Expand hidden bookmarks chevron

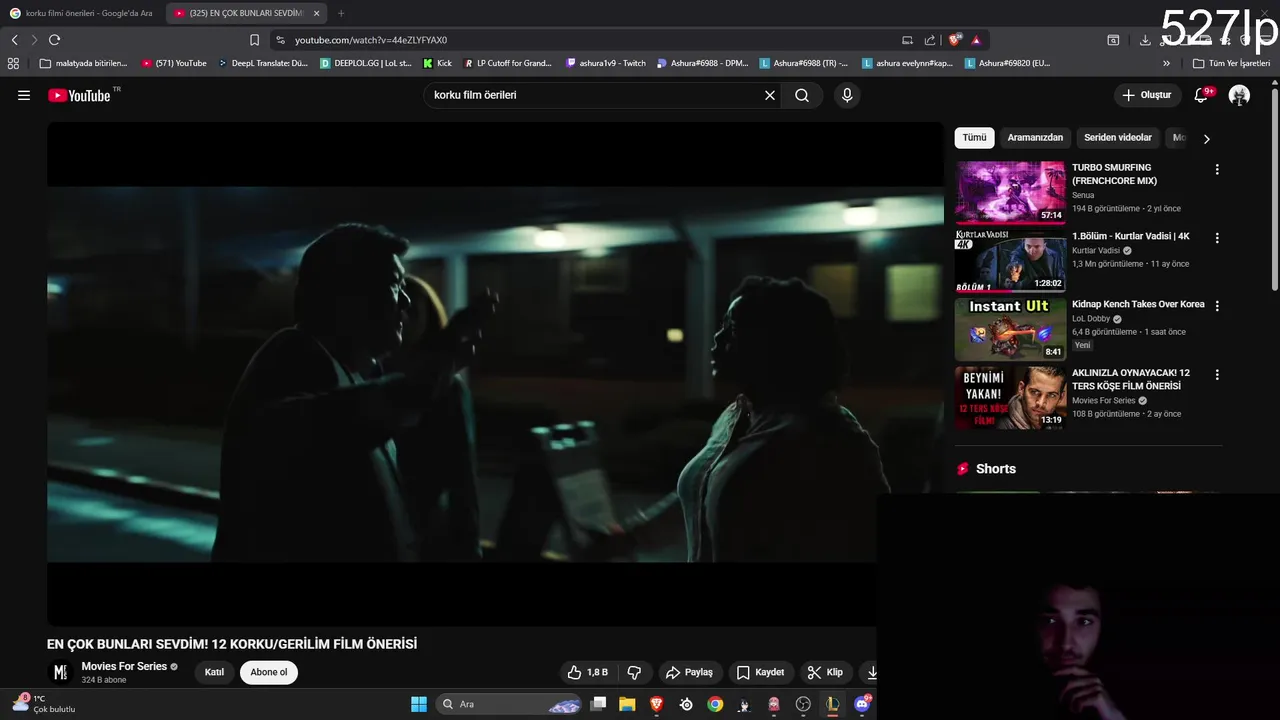(1167, 63)
